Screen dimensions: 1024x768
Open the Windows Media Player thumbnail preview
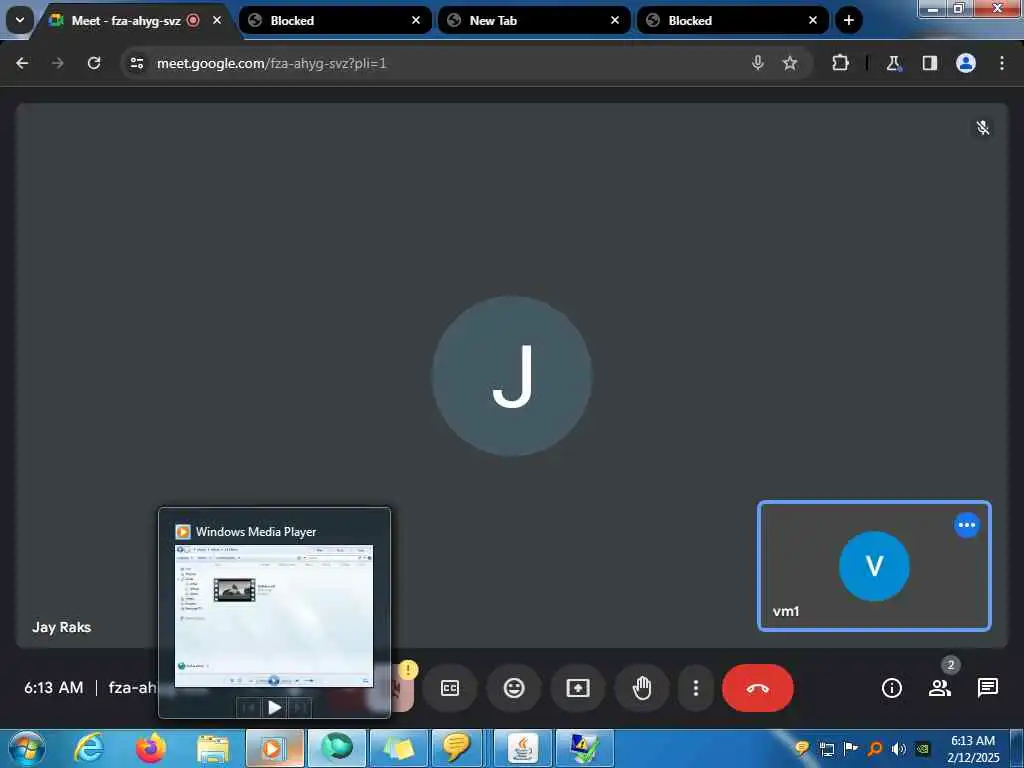pyautogui.click(x=274, y=616)
